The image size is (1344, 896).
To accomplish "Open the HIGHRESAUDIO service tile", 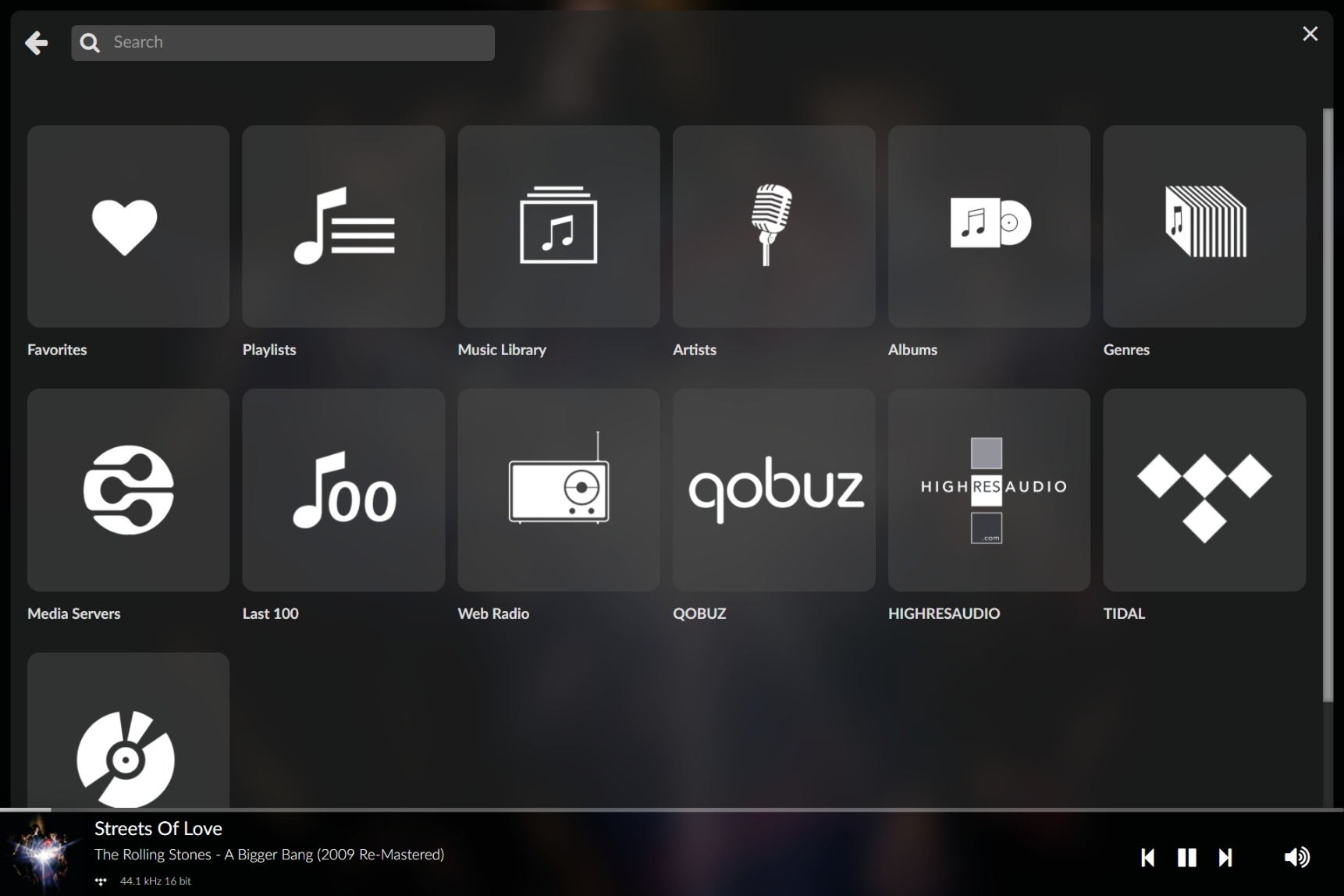I will (989, 489).
